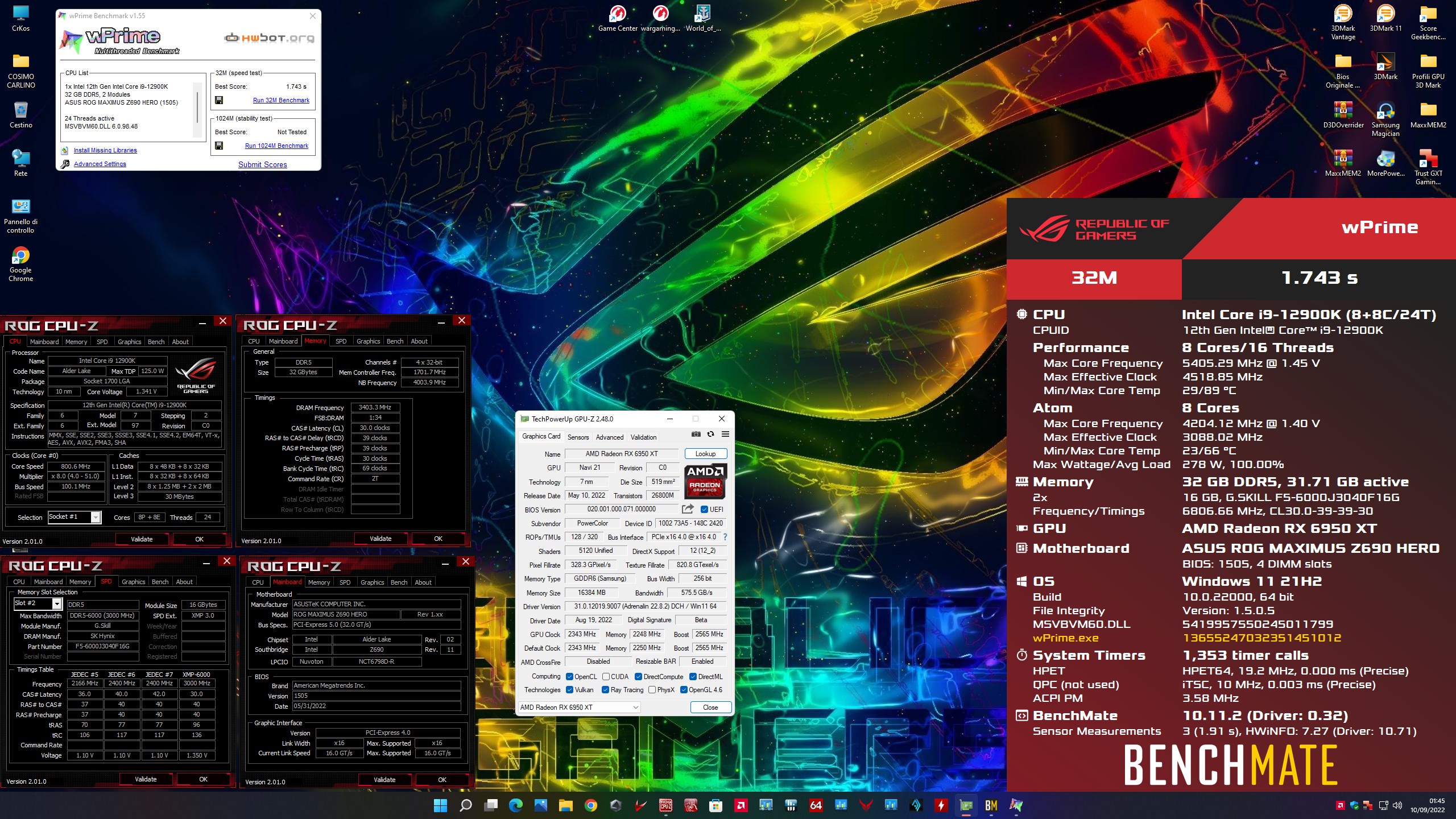Open the AMD Radeon RX 6950 XT GPU dropdown
The width and height of the screenshot is (1456, 819).
point(579,708)
